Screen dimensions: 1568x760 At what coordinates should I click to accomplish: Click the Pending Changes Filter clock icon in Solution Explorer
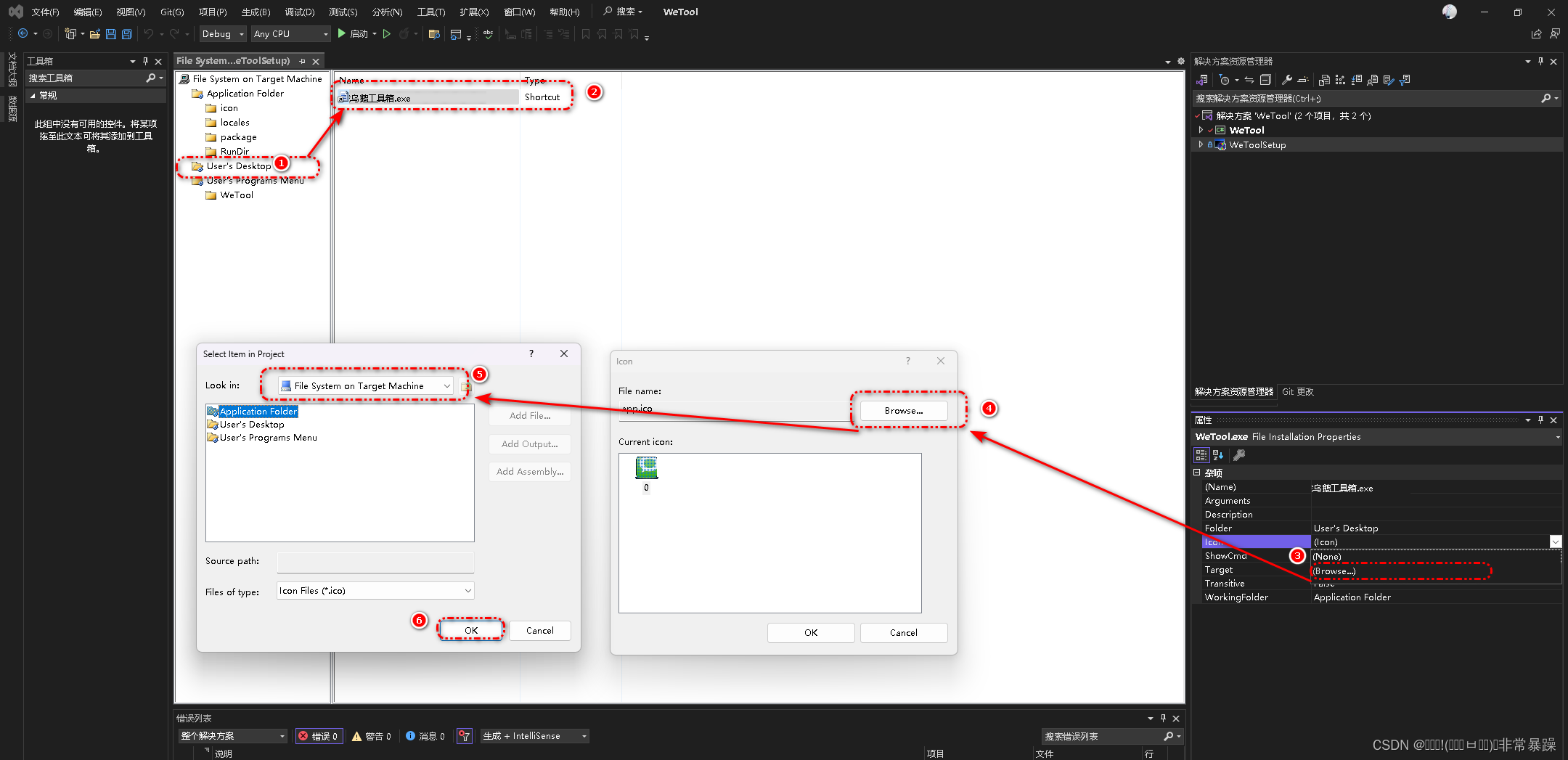pyautogui.click(x=1225, y=80)
